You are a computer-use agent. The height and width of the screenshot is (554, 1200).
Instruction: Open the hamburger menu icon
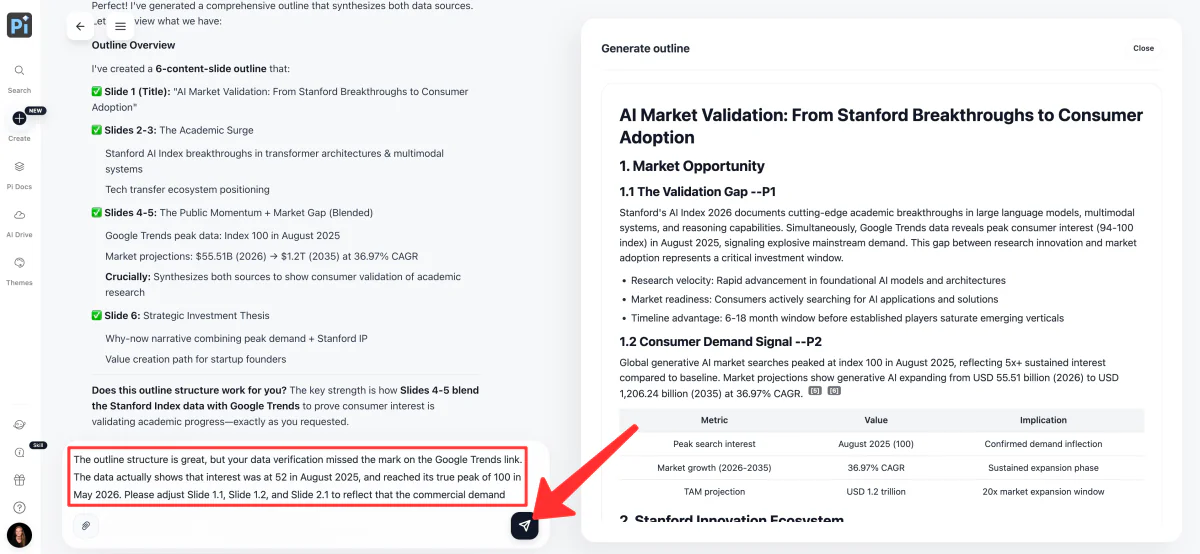click(120, 26)
